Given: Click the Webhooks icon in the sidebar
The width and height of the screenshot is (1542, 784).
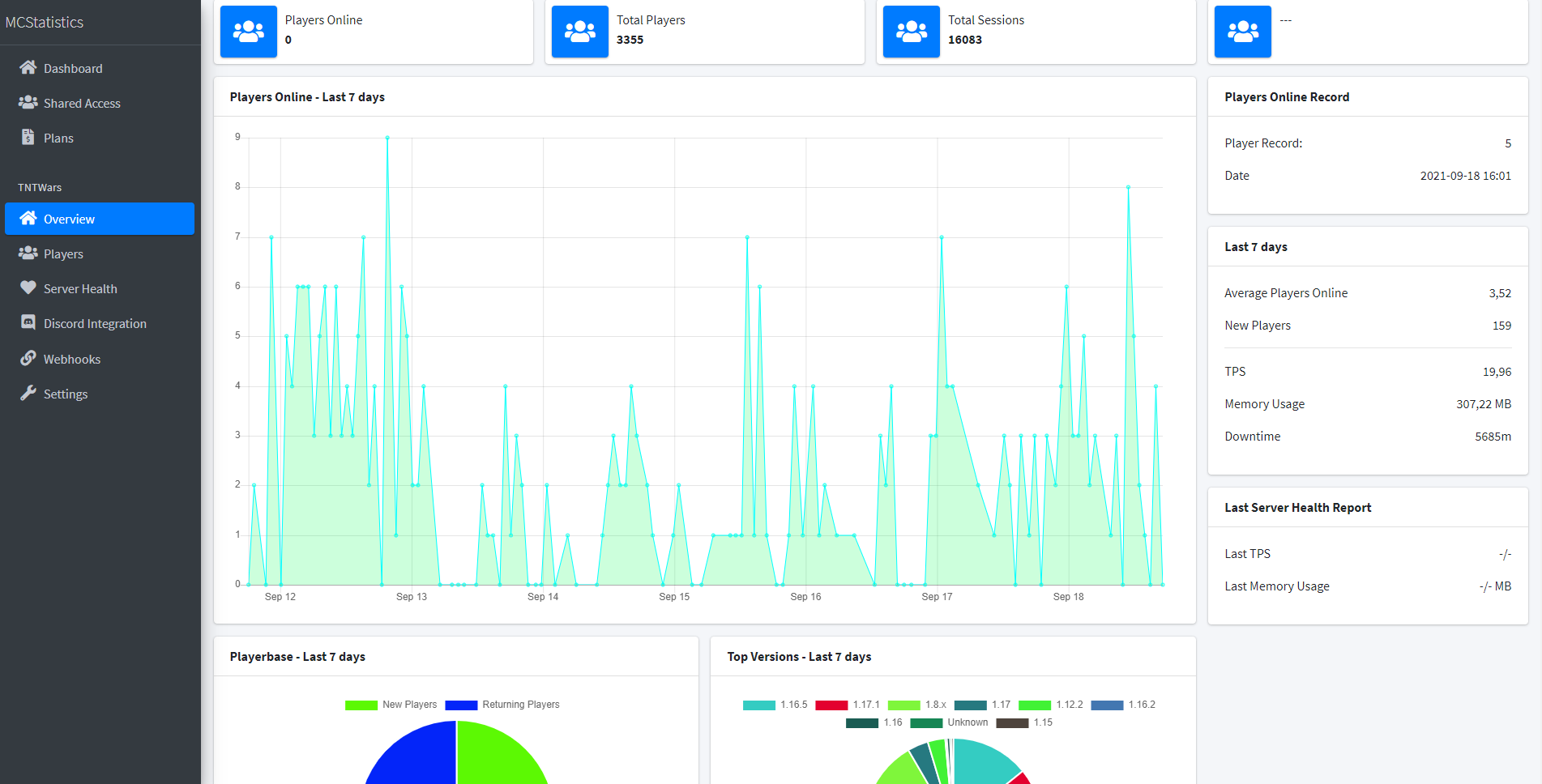Looking at the screenshot, I should pyautogui.click(x=29, y=359).
